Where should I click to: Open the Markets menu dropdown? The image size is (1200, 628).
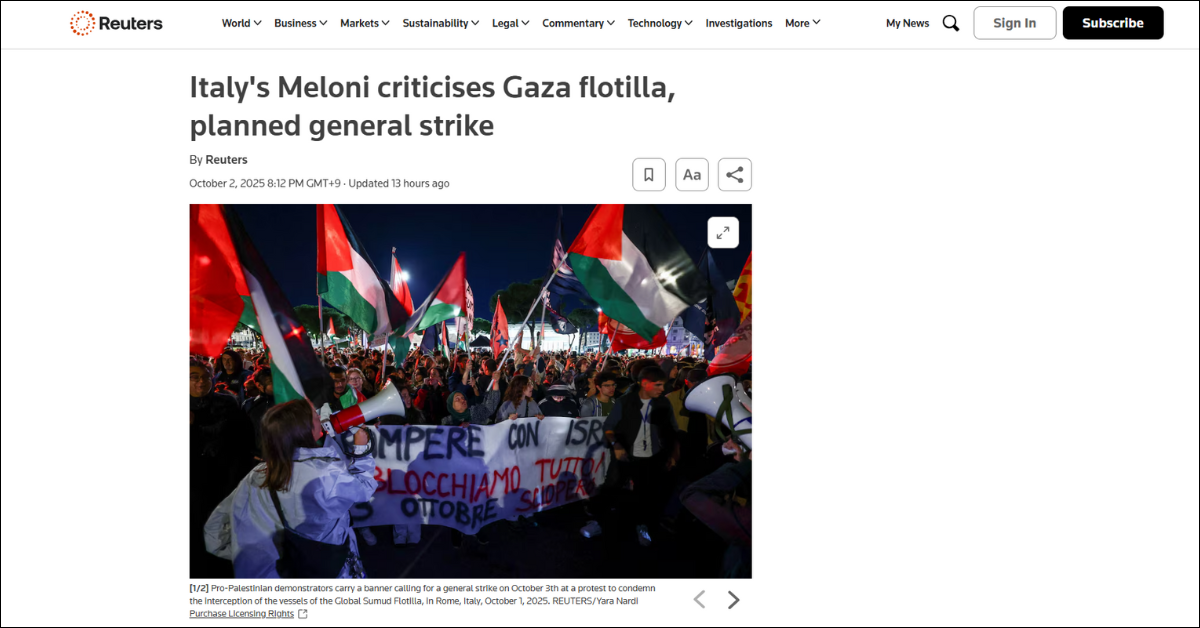pos(365,23)
